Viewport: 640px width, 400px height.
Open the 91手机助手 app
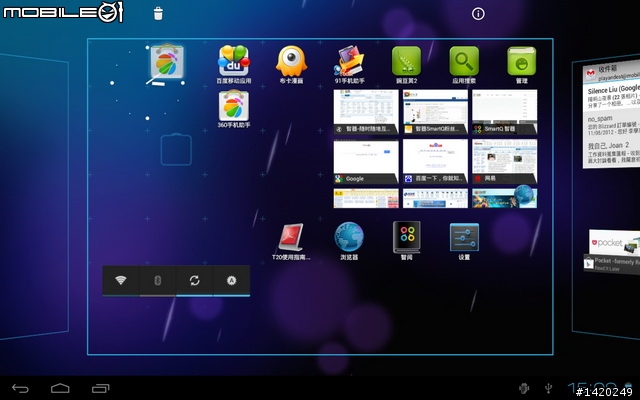[x=349, y=64]
